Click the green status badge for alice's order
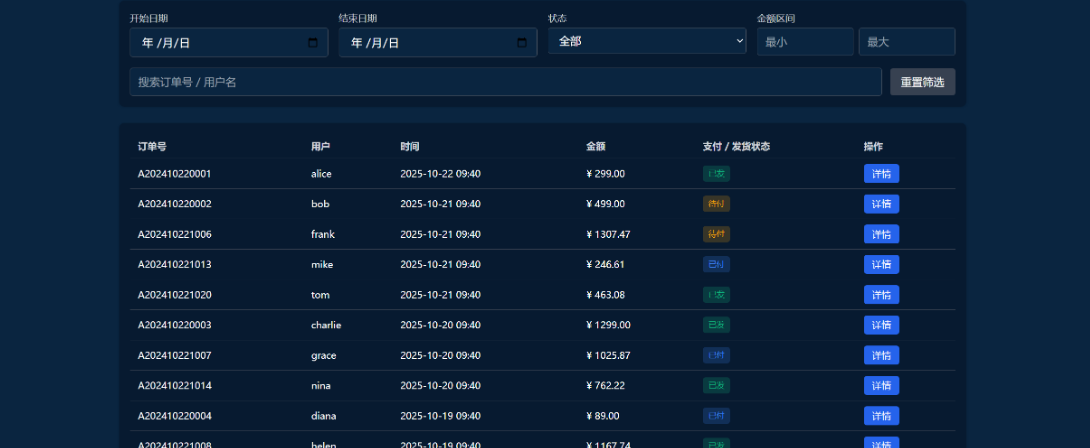 click(716, 174)
